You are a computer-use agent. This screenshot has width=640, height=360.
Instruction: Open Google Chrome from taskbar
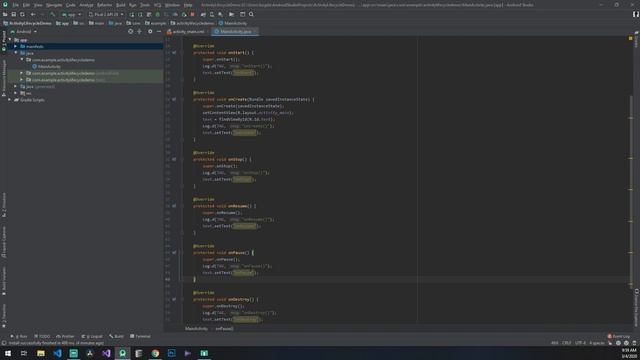coord(155,353)
